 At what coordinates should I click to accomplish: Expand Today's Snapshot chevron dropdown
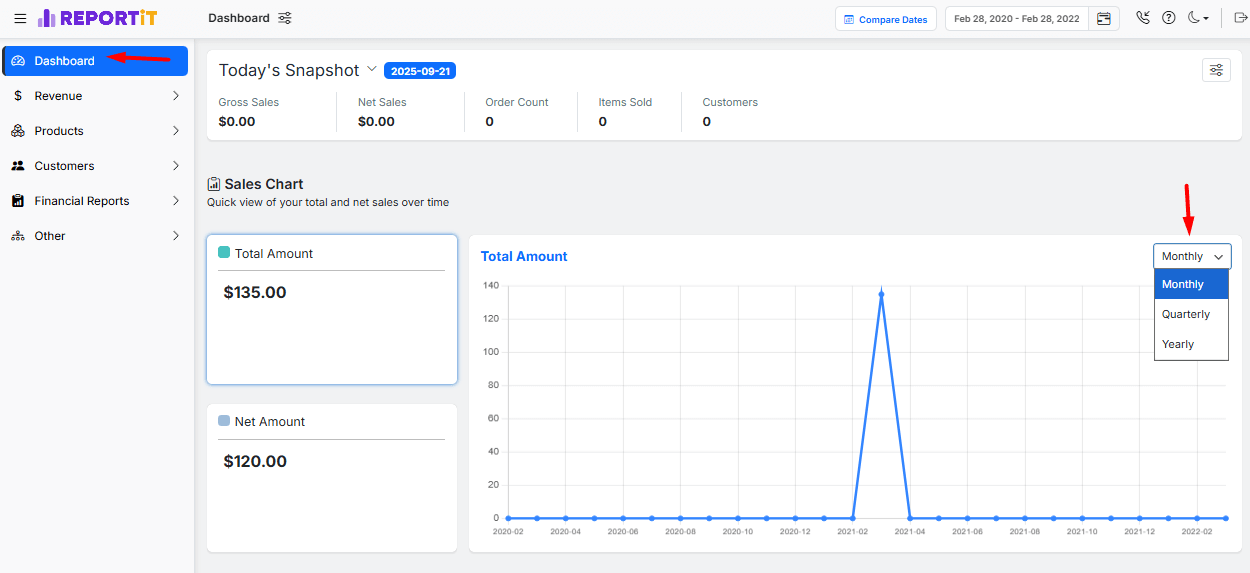pos(372,69)
